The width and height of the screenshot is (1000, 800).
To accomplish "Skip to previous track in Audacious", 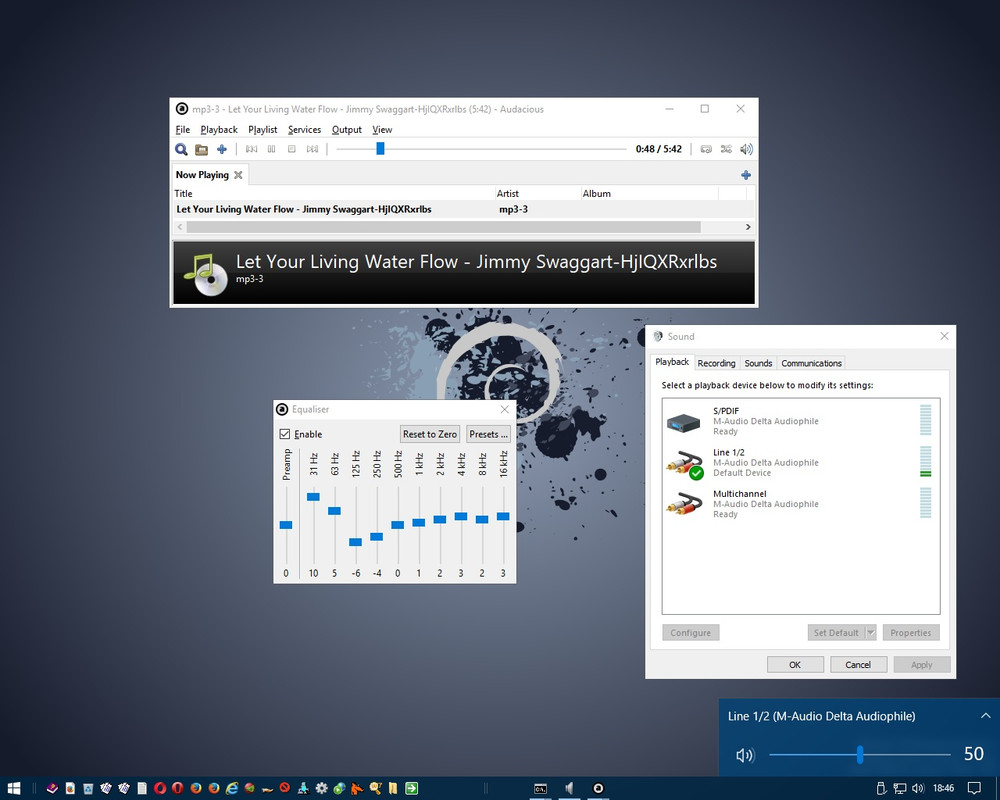I will pos(251,149).
